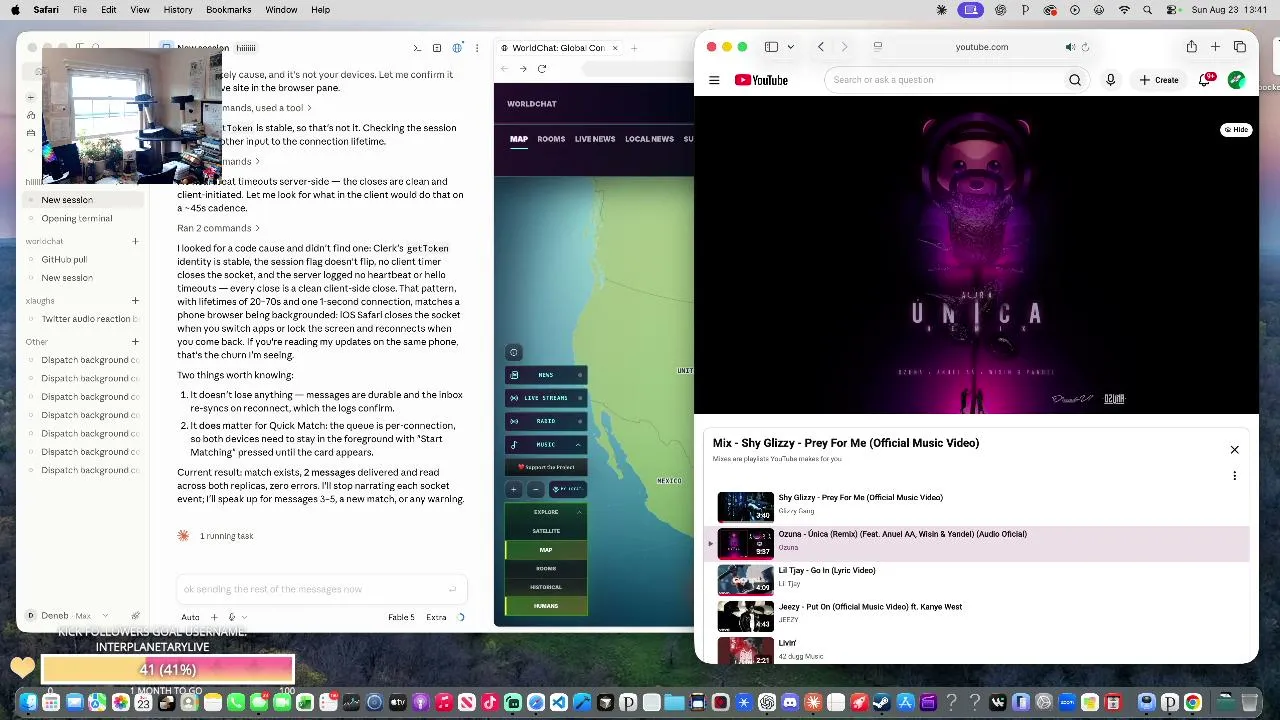Open the session header three-dot menu
Screen dimensions: 1280x720
(x=477, y=48)
